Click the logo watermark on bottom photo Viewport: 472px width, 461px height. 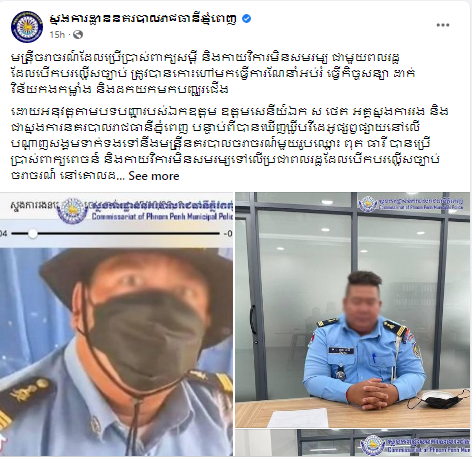pyautogui.click(x=373, y=445)
